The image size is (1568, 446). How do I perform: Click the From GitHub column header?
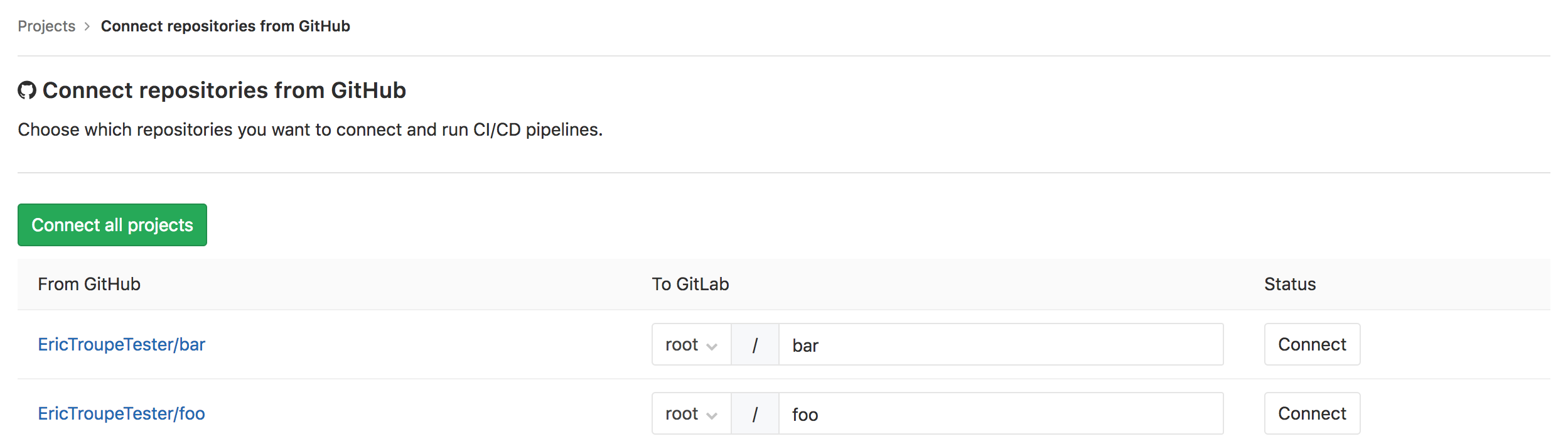coord(89,285)
